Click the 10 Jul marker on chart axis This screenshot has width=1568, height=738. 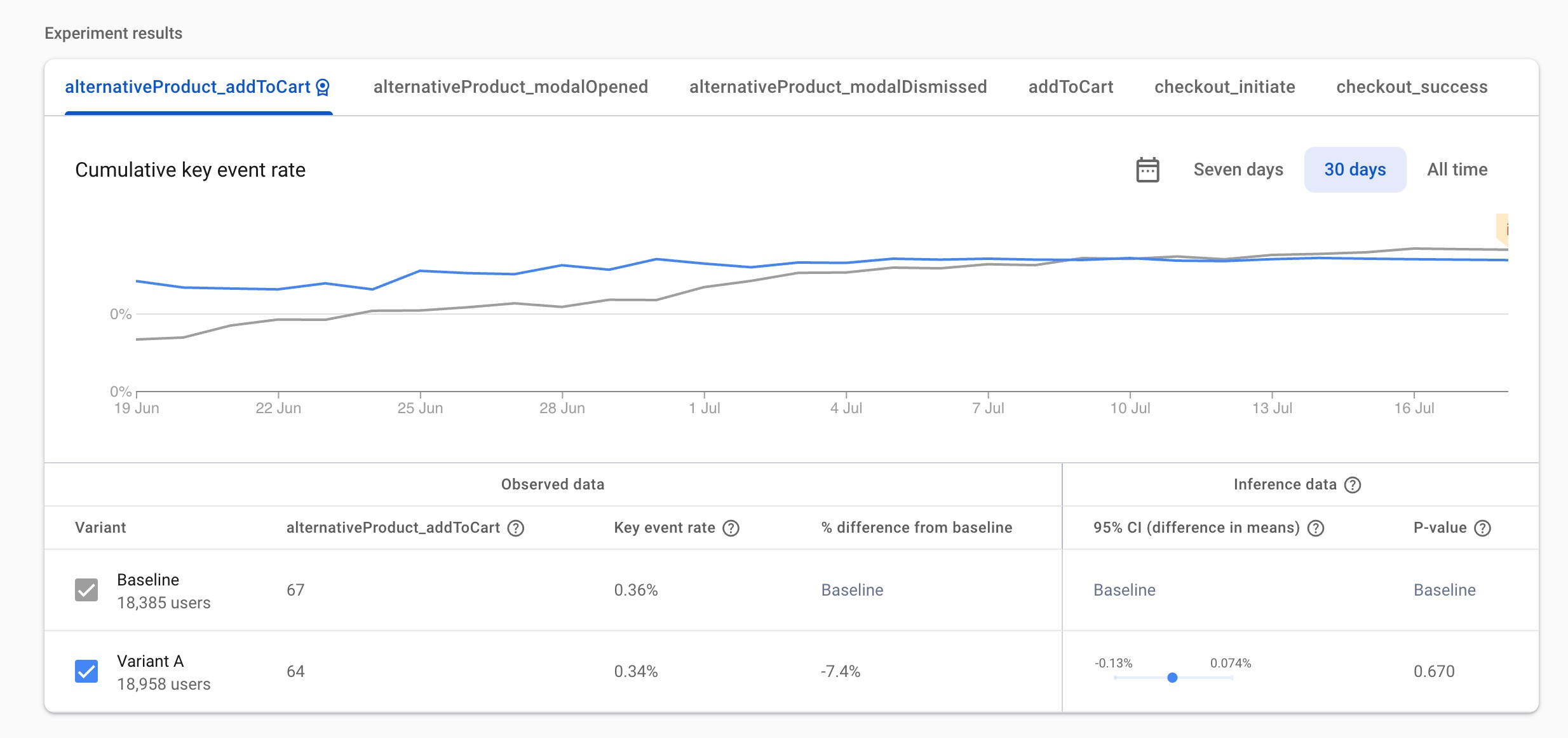pyautogui.click(x=1130, y=407)
